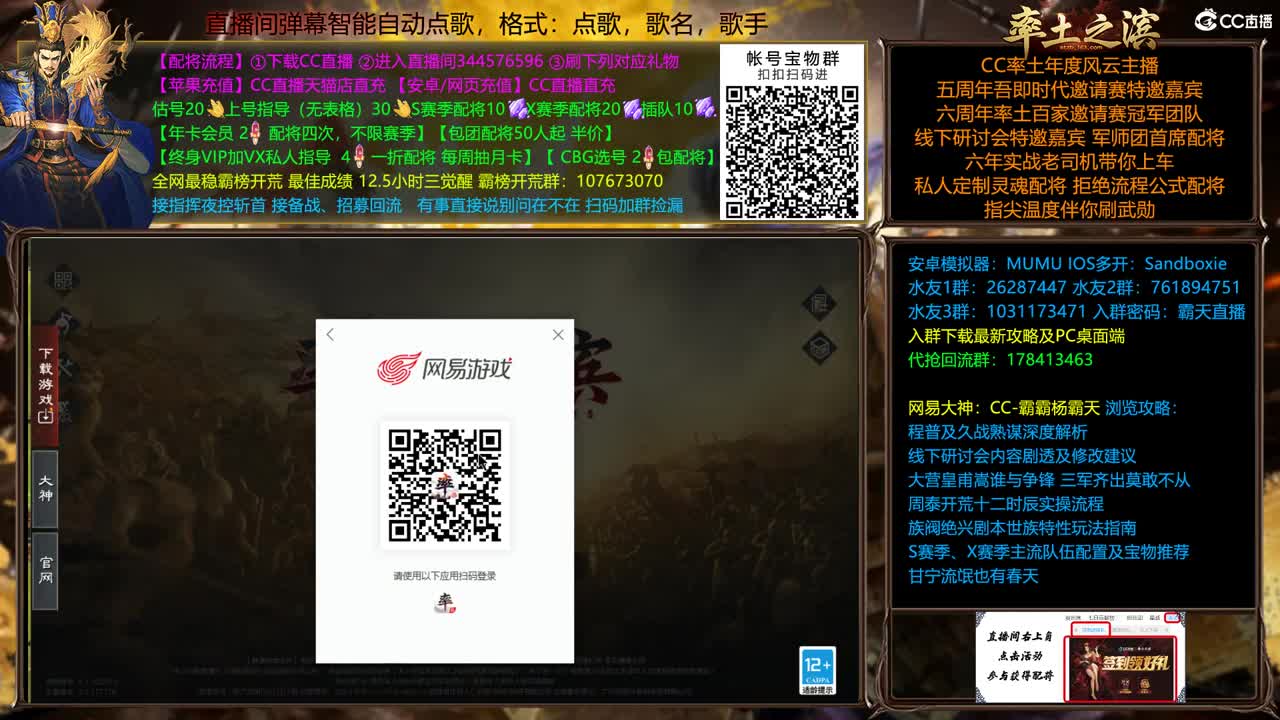Image resolution: width=1280 pixels, height=720 pixels.
Task: Click the 年卡会员 pricing line
Action: tap(385, 133)
